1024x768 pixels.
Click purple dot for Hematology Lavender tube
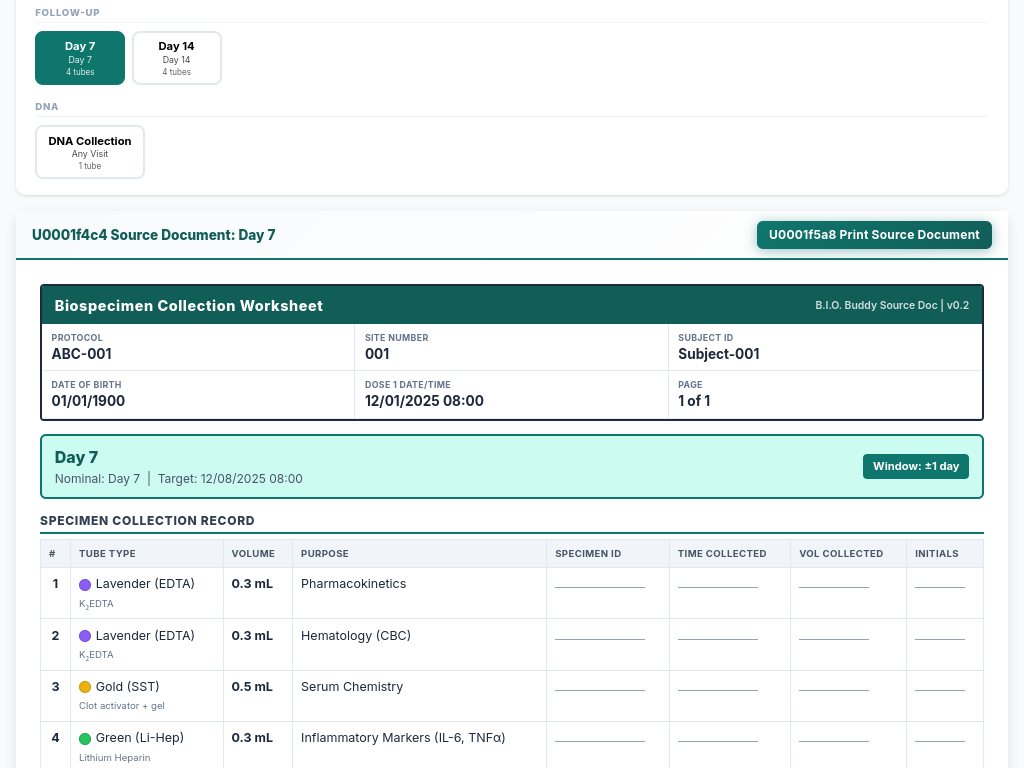point(85,636)
